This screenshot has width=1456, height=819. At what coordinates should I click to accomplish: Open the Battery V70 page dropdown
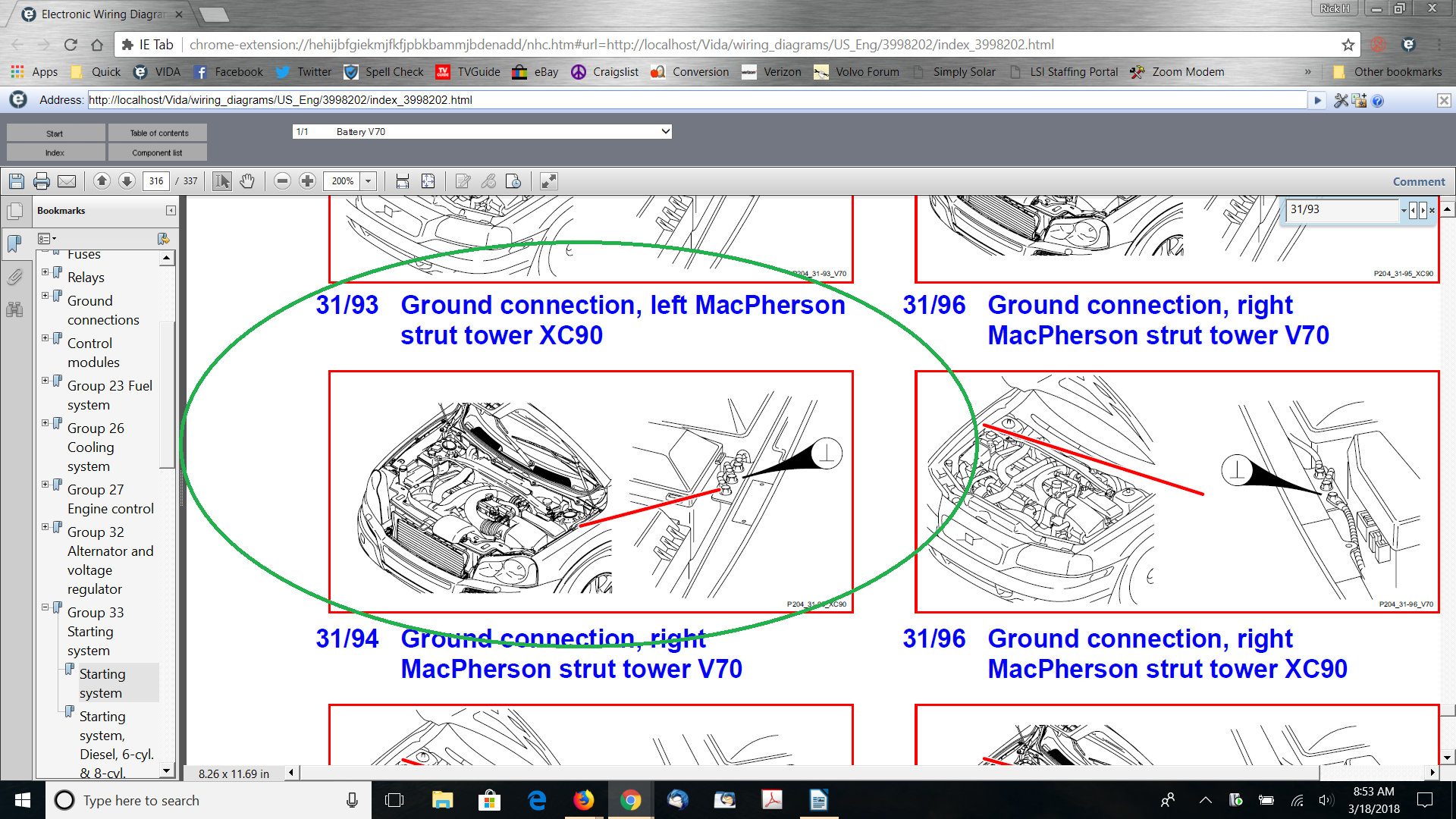(x=665, y=132)
